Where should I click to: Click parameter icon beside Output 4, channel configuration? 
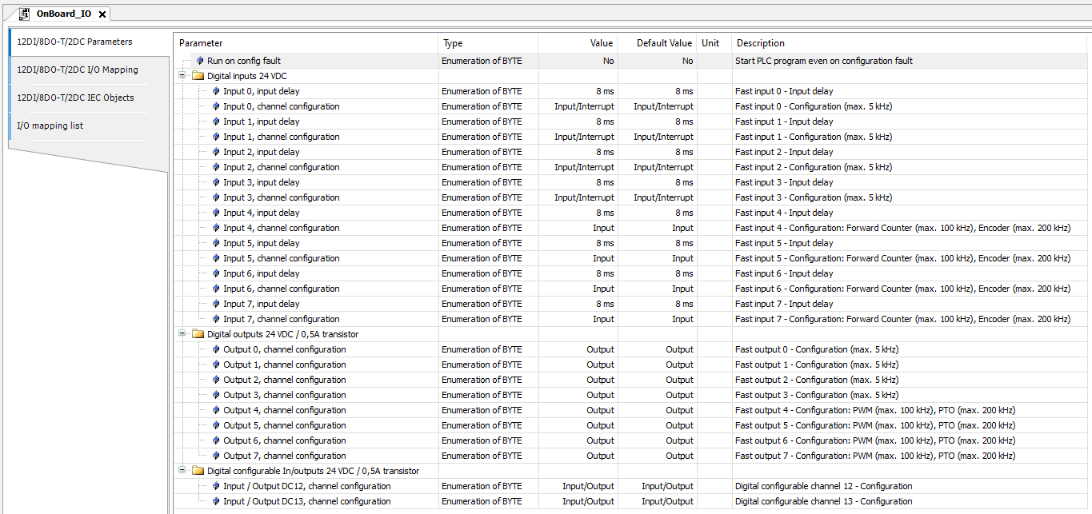(x=216, y=410)
